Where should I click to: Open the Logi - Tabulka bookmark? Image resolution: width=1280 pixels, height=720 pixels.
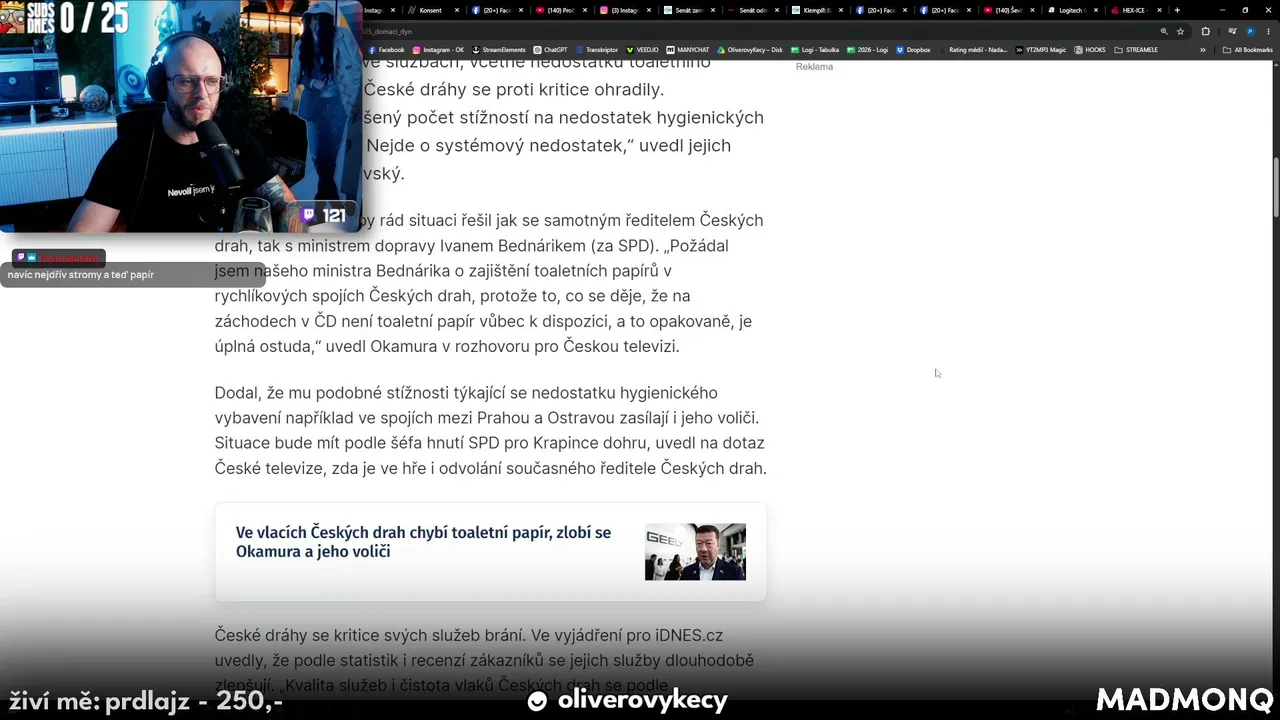815,50
